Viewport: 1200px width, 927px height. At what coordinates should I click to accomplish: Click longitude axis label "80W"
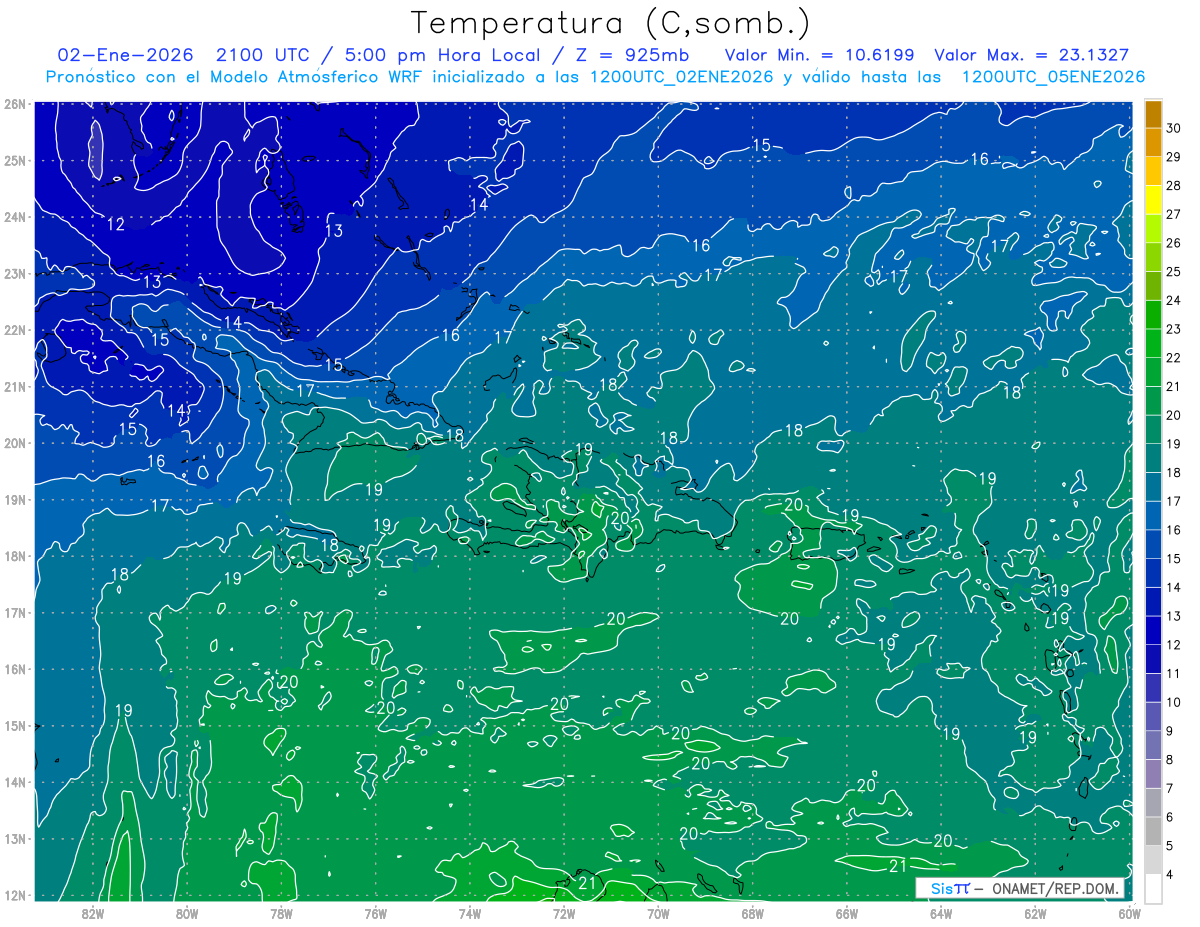coord(187,913)
